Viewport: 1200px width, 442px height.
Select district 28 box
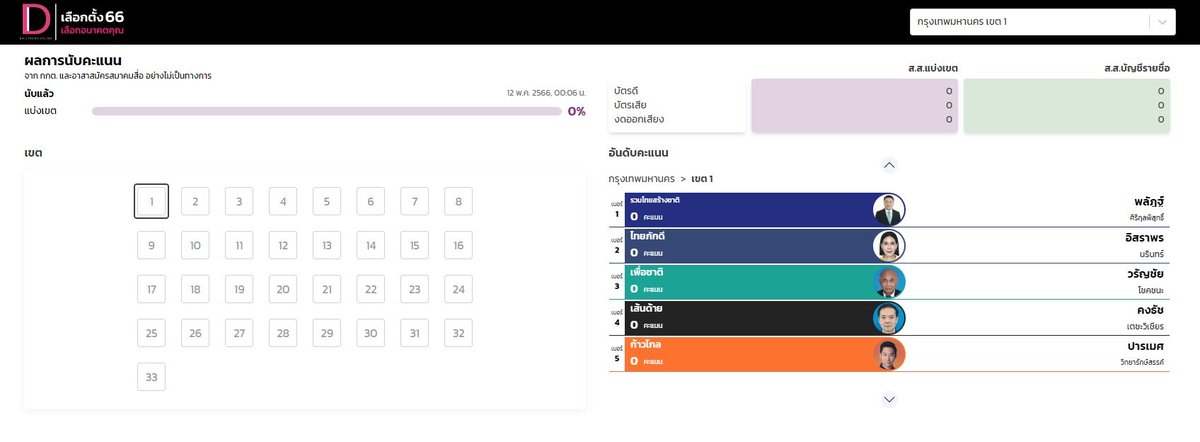pyautogui.click(x=283, y=333)
